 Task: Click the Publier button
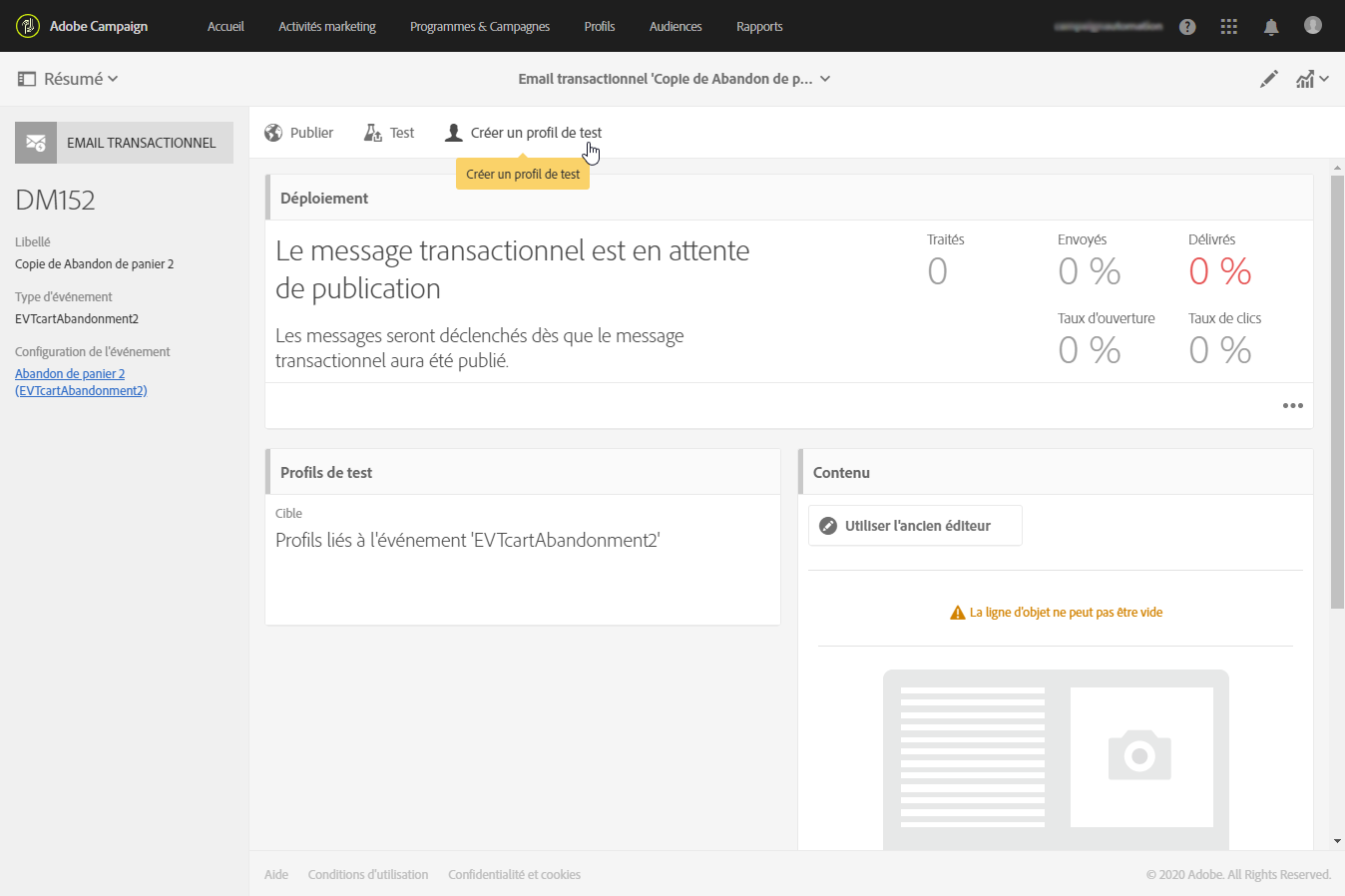tap(299, 133)
